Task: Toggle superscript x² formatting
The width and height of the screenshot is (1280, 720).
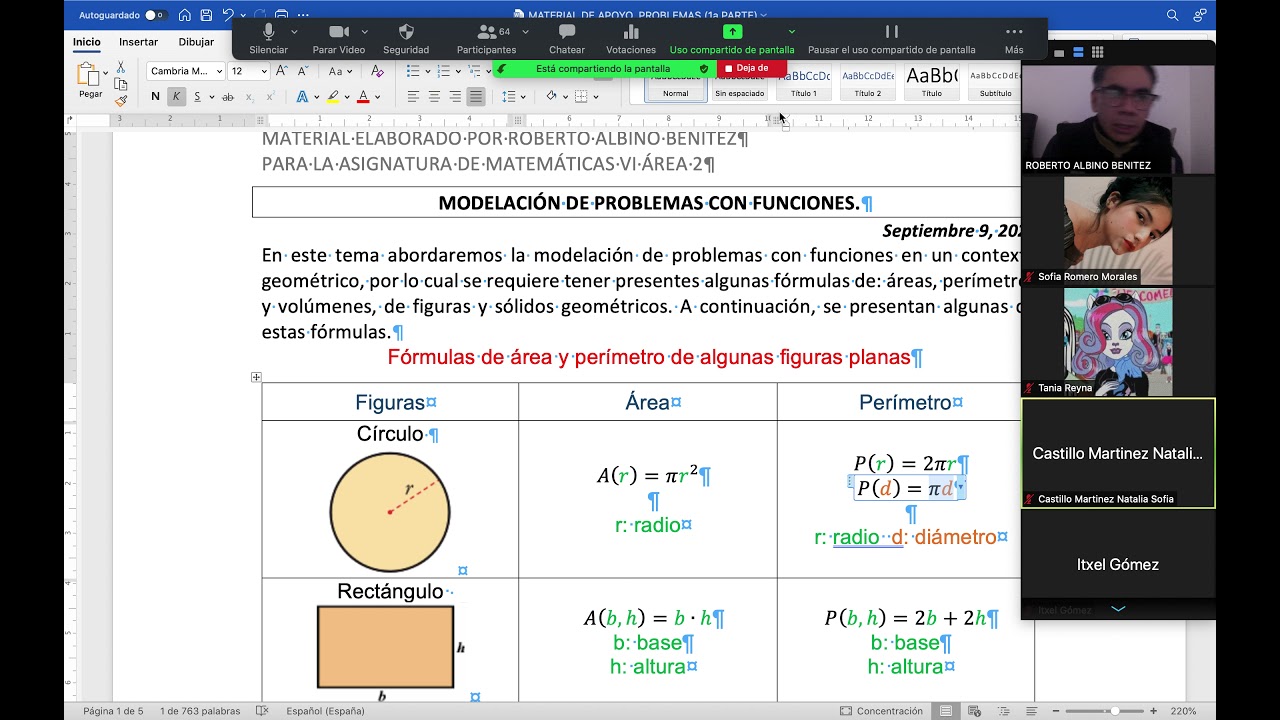Action: 270,97
